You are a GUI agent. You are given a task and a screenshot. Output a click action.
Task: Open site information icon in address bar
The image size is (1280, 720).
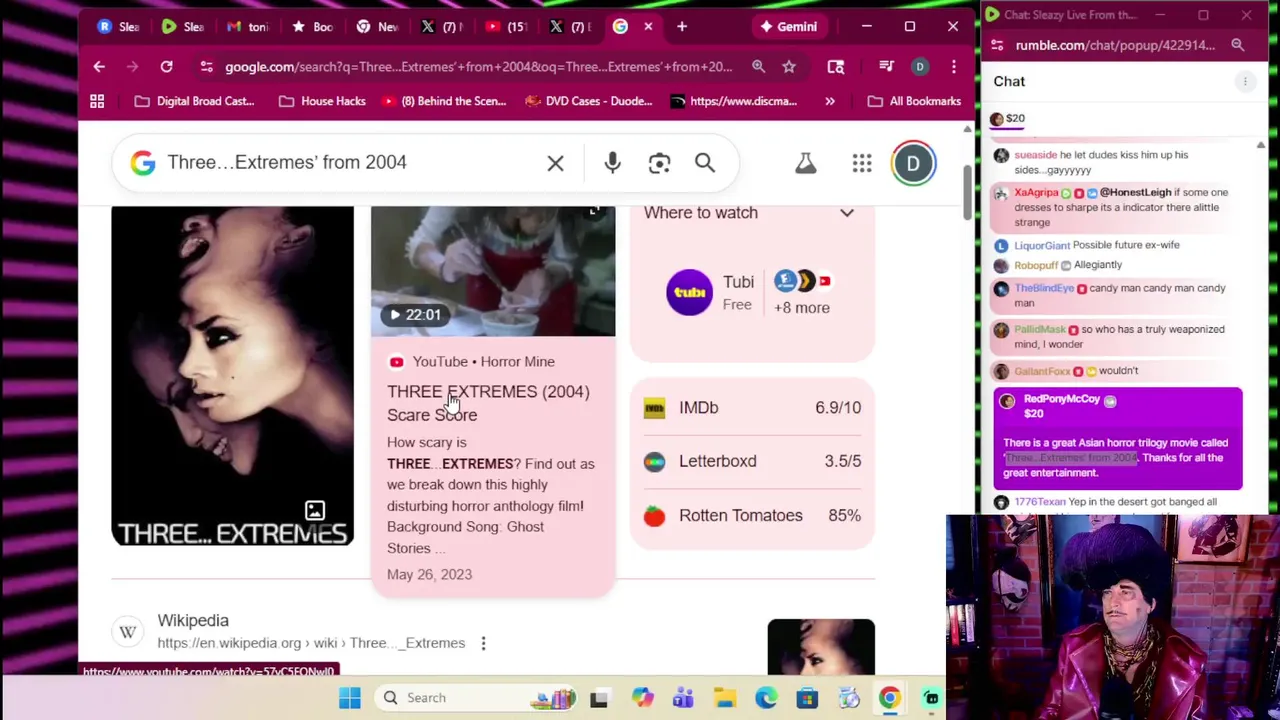click(206, 67)
